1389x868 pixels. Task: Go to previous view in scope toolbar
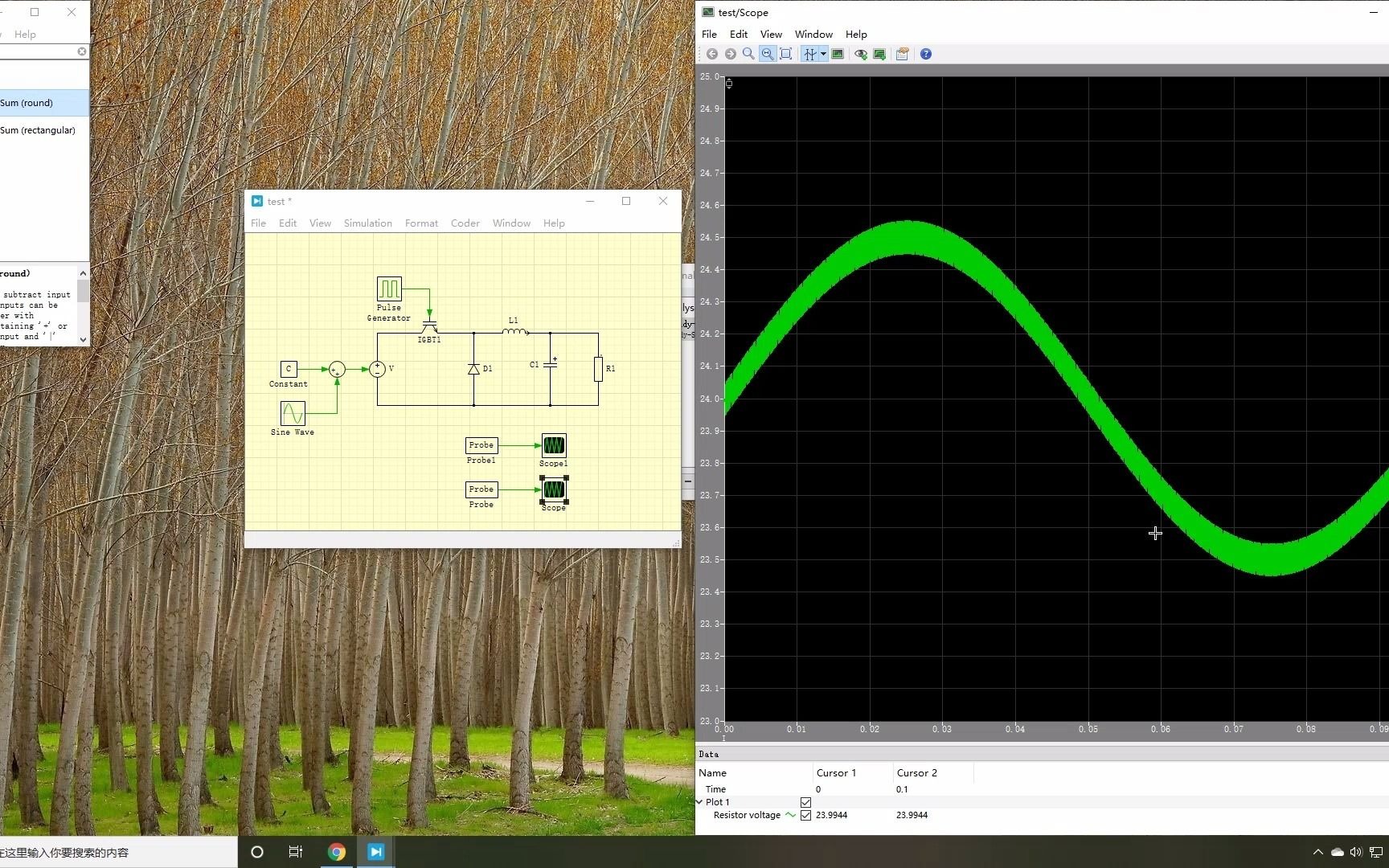coord(712,54)
